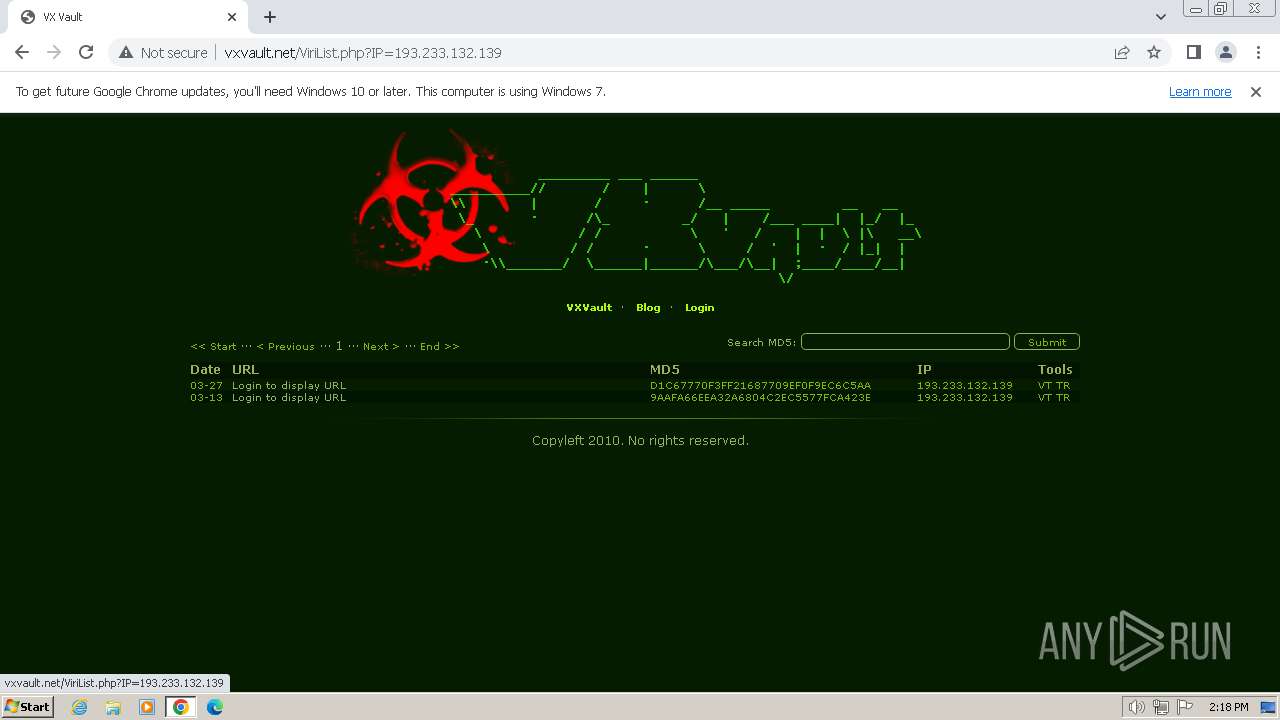The height and width of the screenshot is (720, 1280).
Task: Switch to Chrome in taskbar
Action: [x=181, y=707]
